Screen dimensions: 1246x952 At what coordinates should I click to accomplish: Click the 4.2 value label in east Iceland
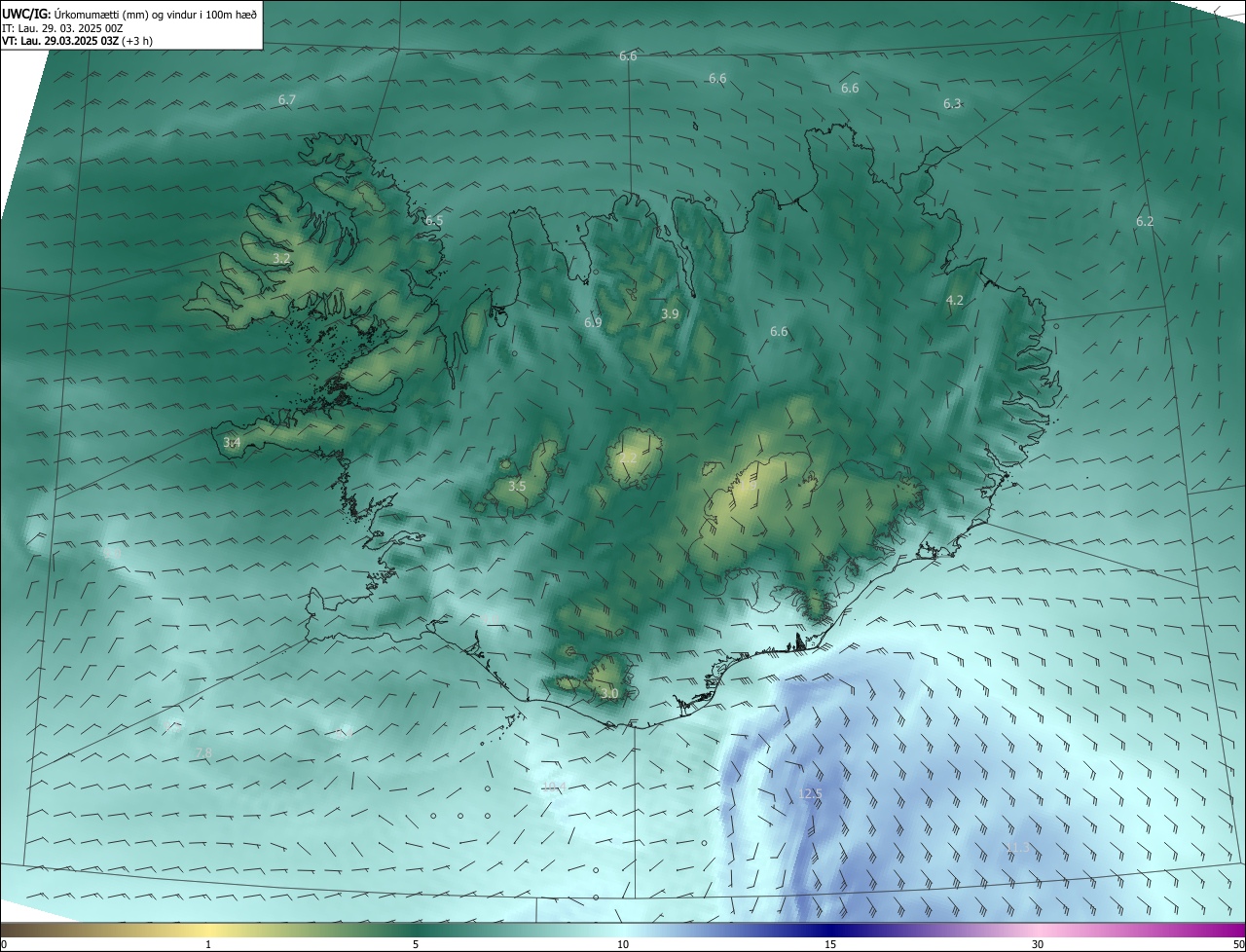pyautogui.click(x=955, y=300)
